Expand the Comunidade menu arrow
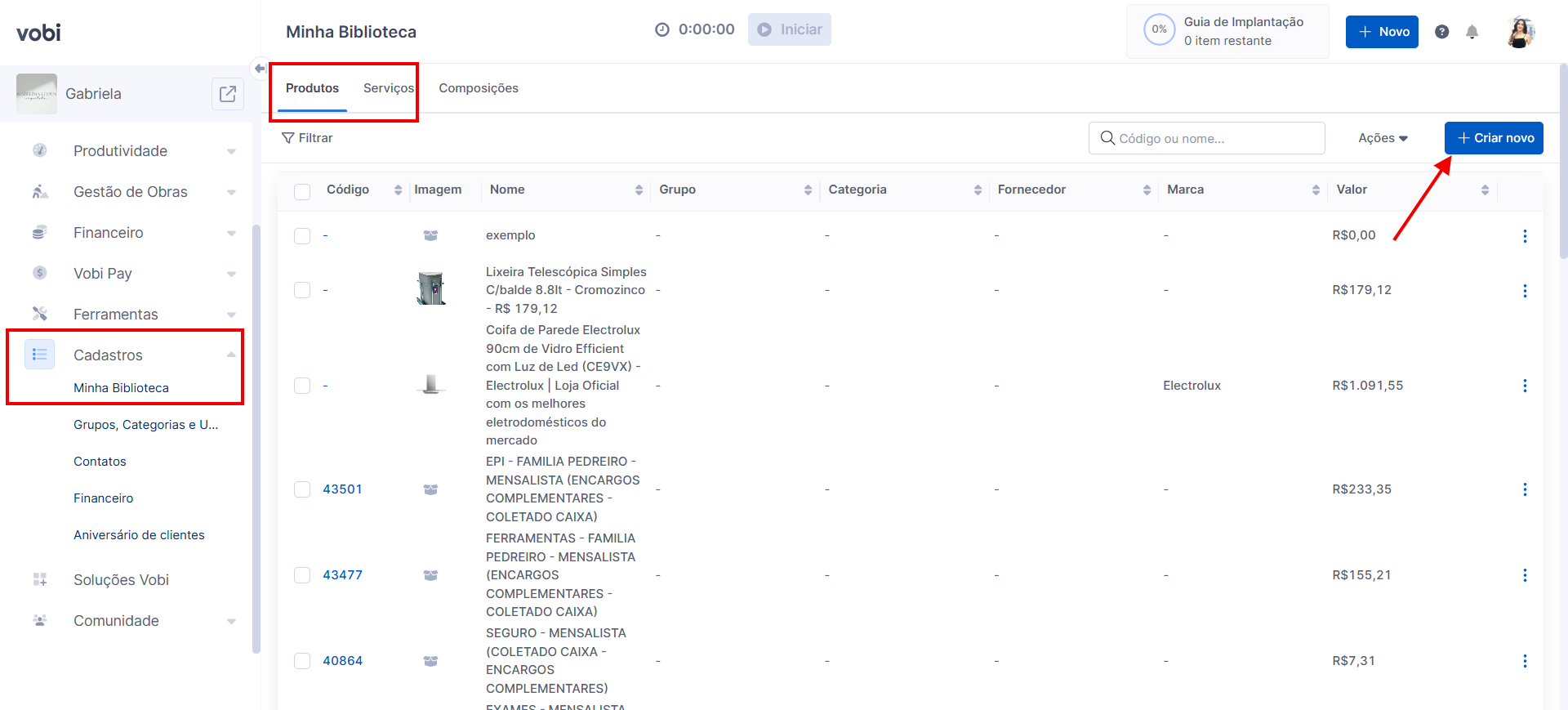Screen dimensions: 1568x710 [x=231, y=621]
